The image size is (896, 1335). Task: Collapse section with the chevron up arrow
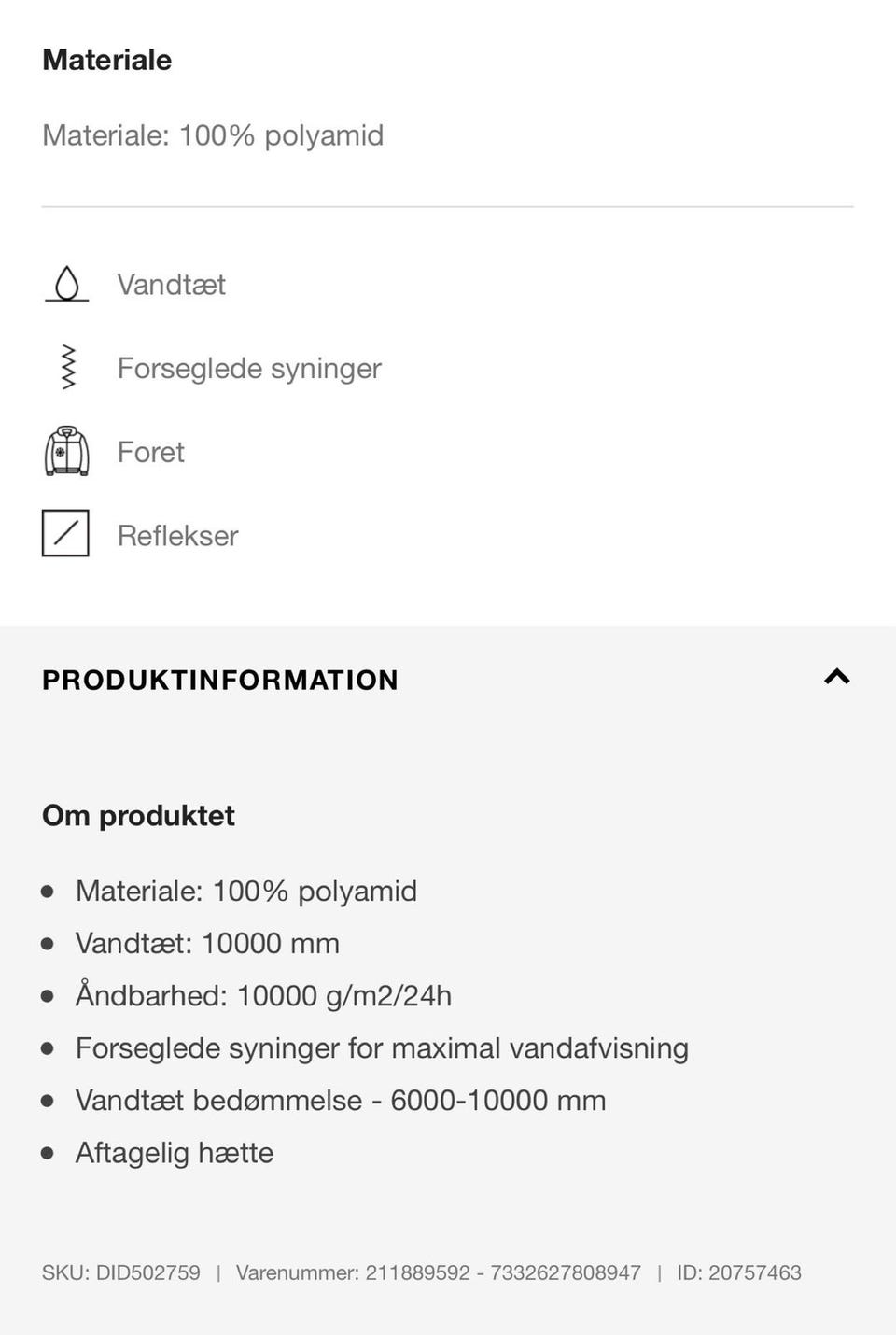coord(836,678)
